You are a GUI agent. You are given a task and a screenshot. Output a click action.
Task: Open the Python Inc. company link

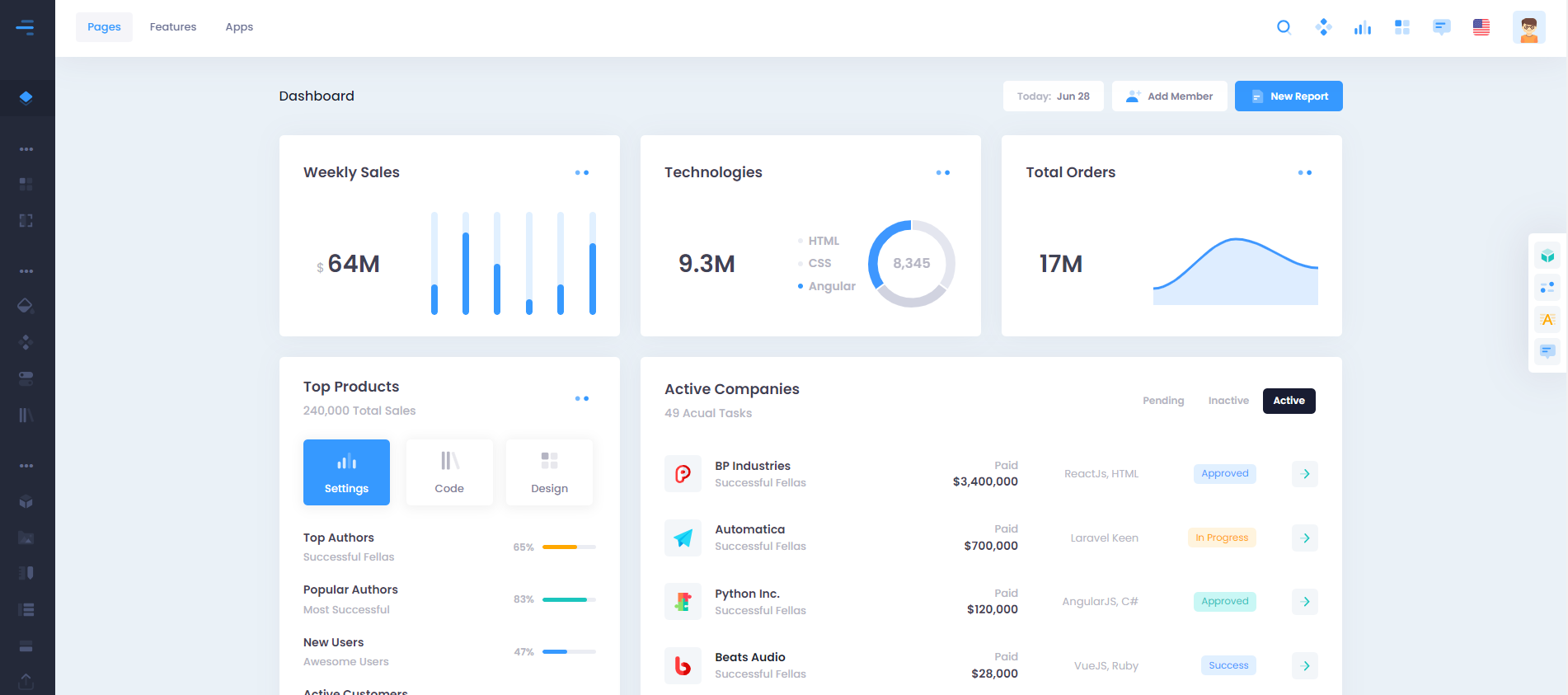pyautogui.click(x=748, y=594)
